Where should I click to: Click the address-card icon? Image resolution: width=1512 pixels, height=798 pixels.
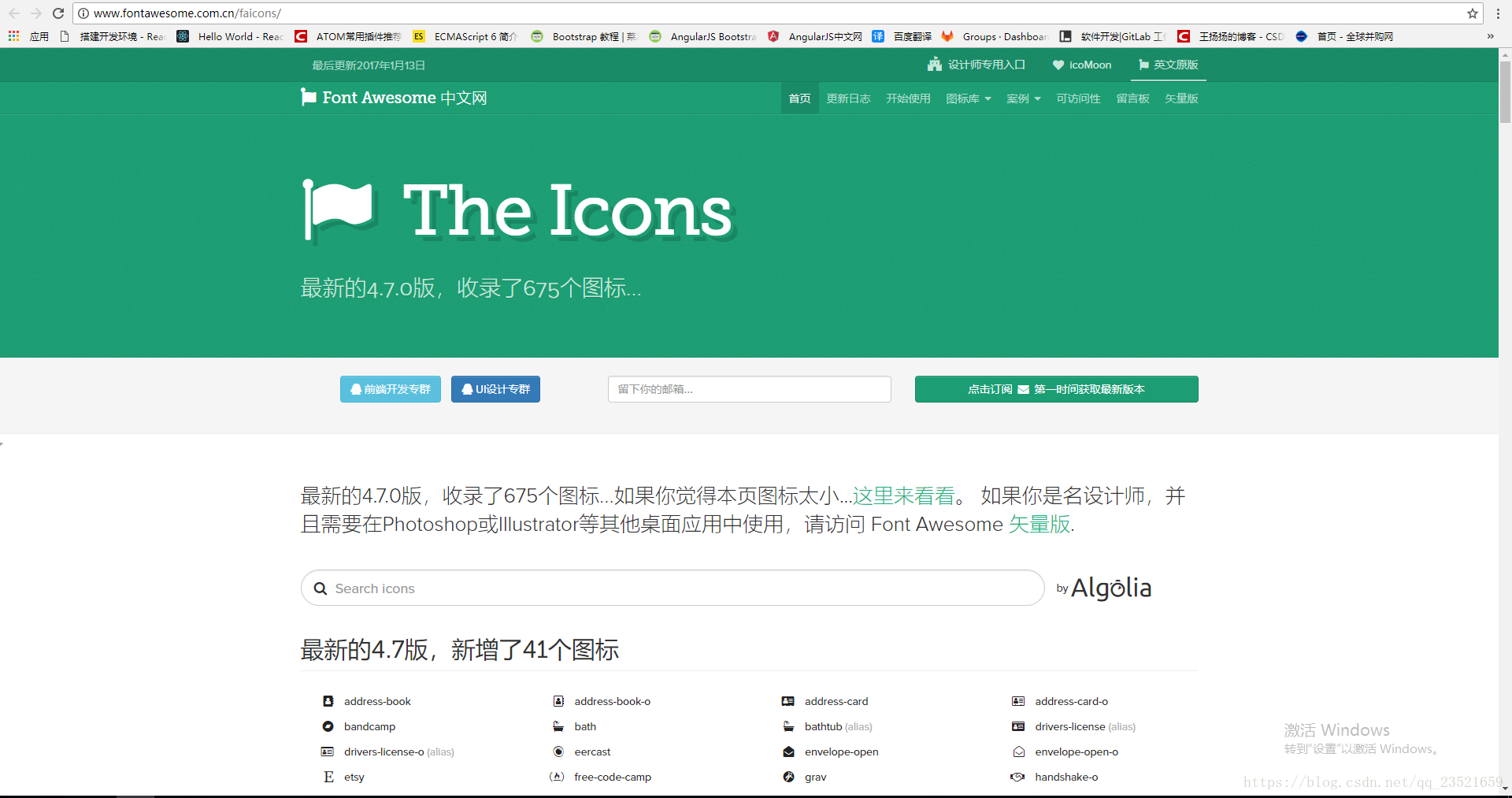(x=787, y=701)
